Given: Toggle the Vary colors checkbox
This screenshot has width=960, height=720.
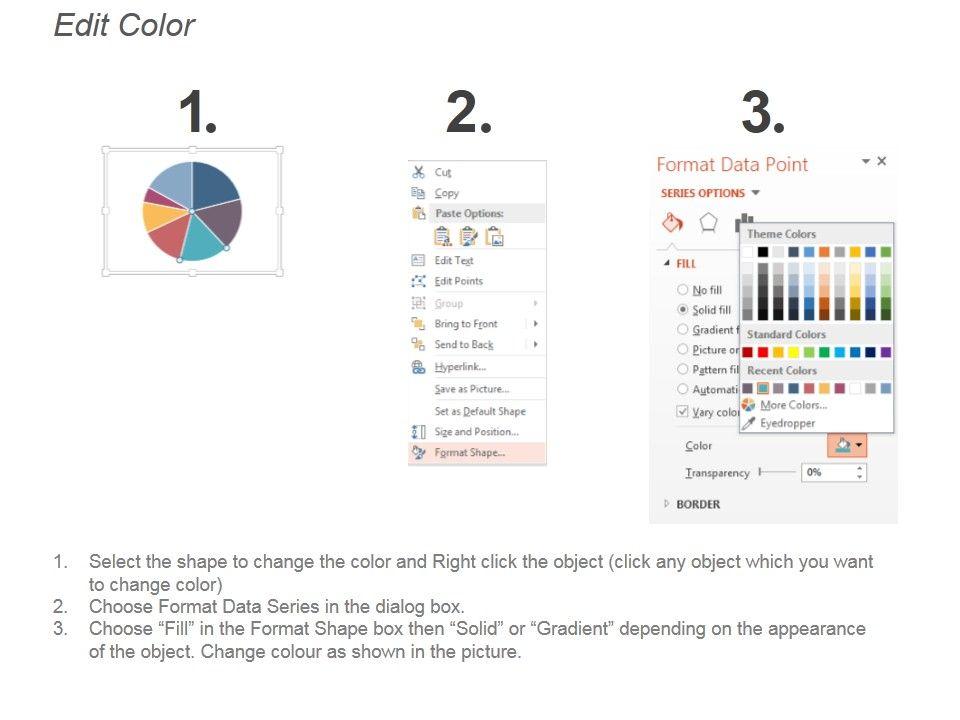Looking at the screenshot, I should pyautogui.click(x=683, y=412).
